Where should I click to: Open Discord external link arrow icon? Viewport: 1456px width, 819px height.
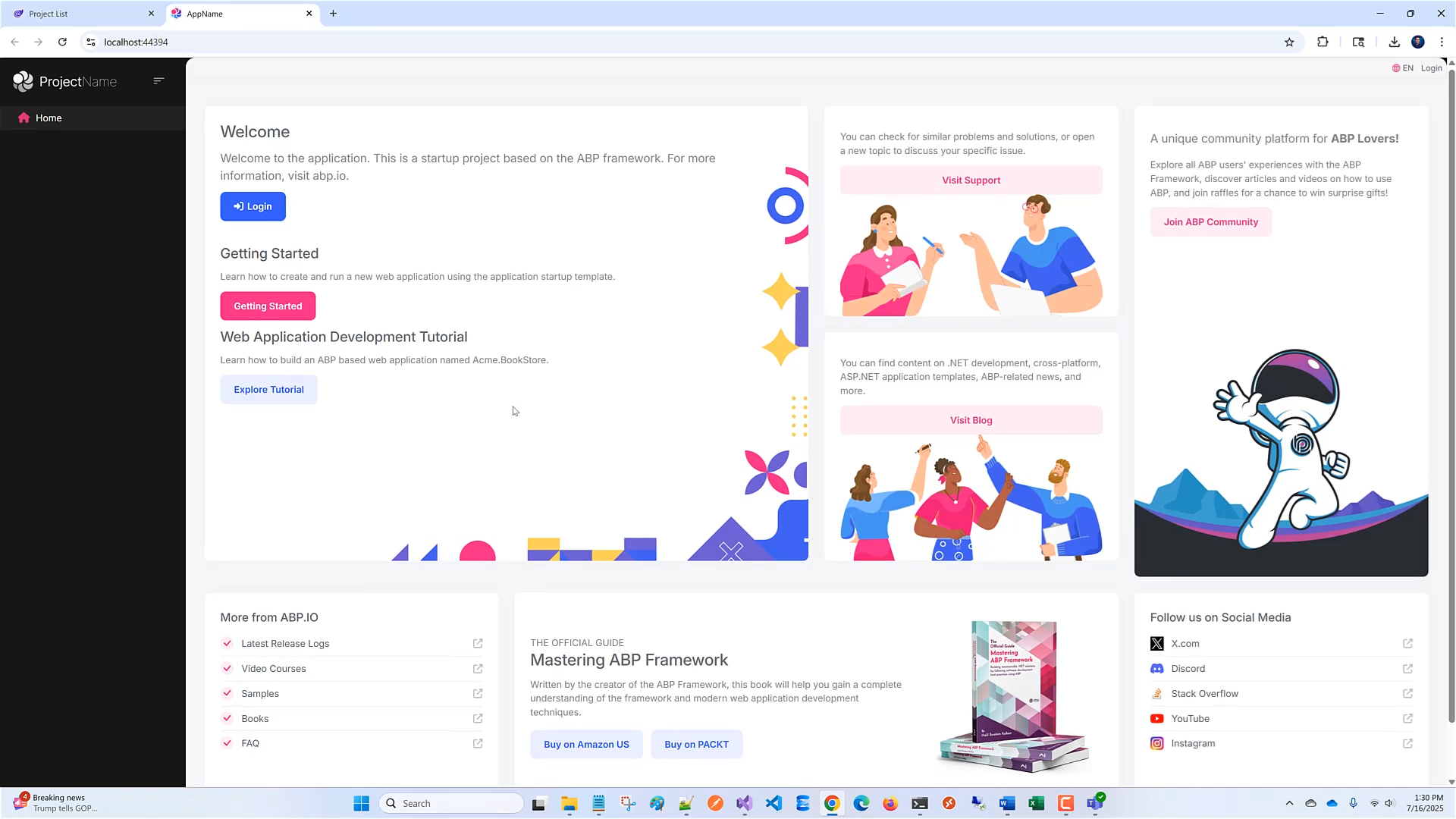click(1407, 668)
